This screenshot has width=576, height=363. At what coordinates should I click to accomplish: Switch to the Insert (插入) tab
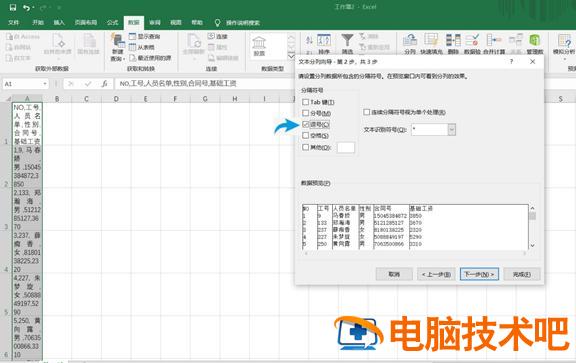tap(59, 23)
